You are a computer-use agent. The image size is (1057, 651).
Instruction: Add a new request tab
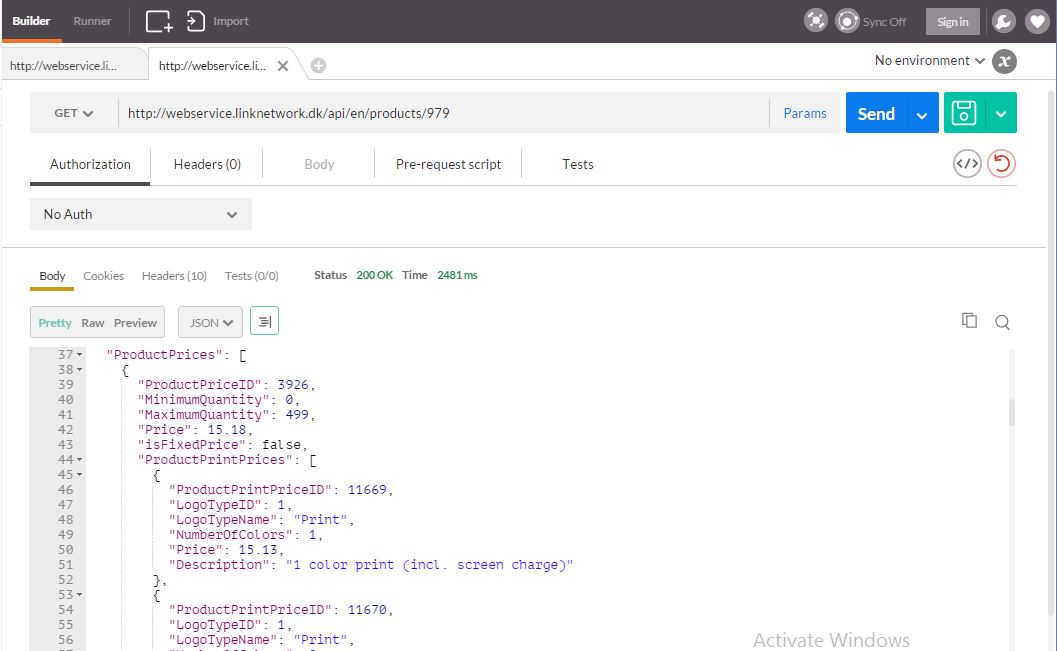point(318,65)
